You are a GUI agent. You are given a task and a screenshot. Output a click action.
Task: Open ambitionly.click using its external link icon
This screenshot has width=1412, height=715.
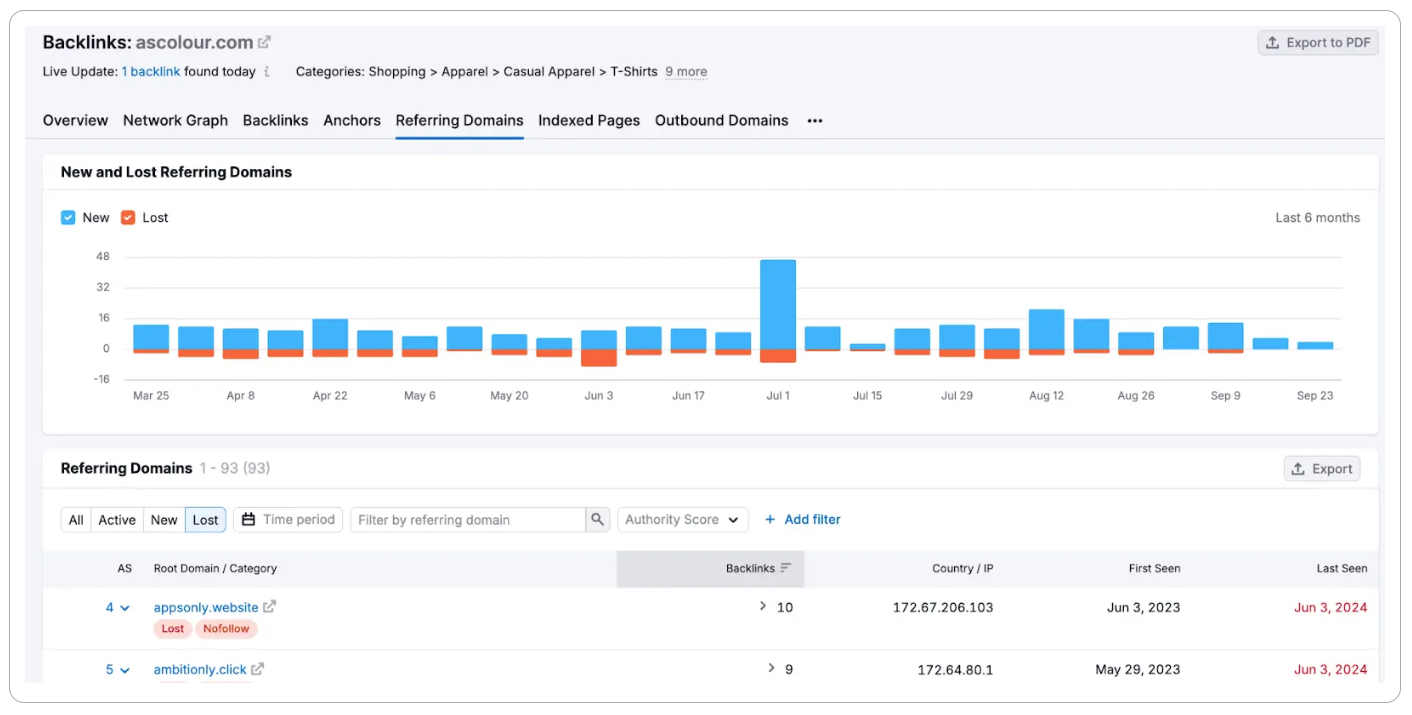coord(258,669)
